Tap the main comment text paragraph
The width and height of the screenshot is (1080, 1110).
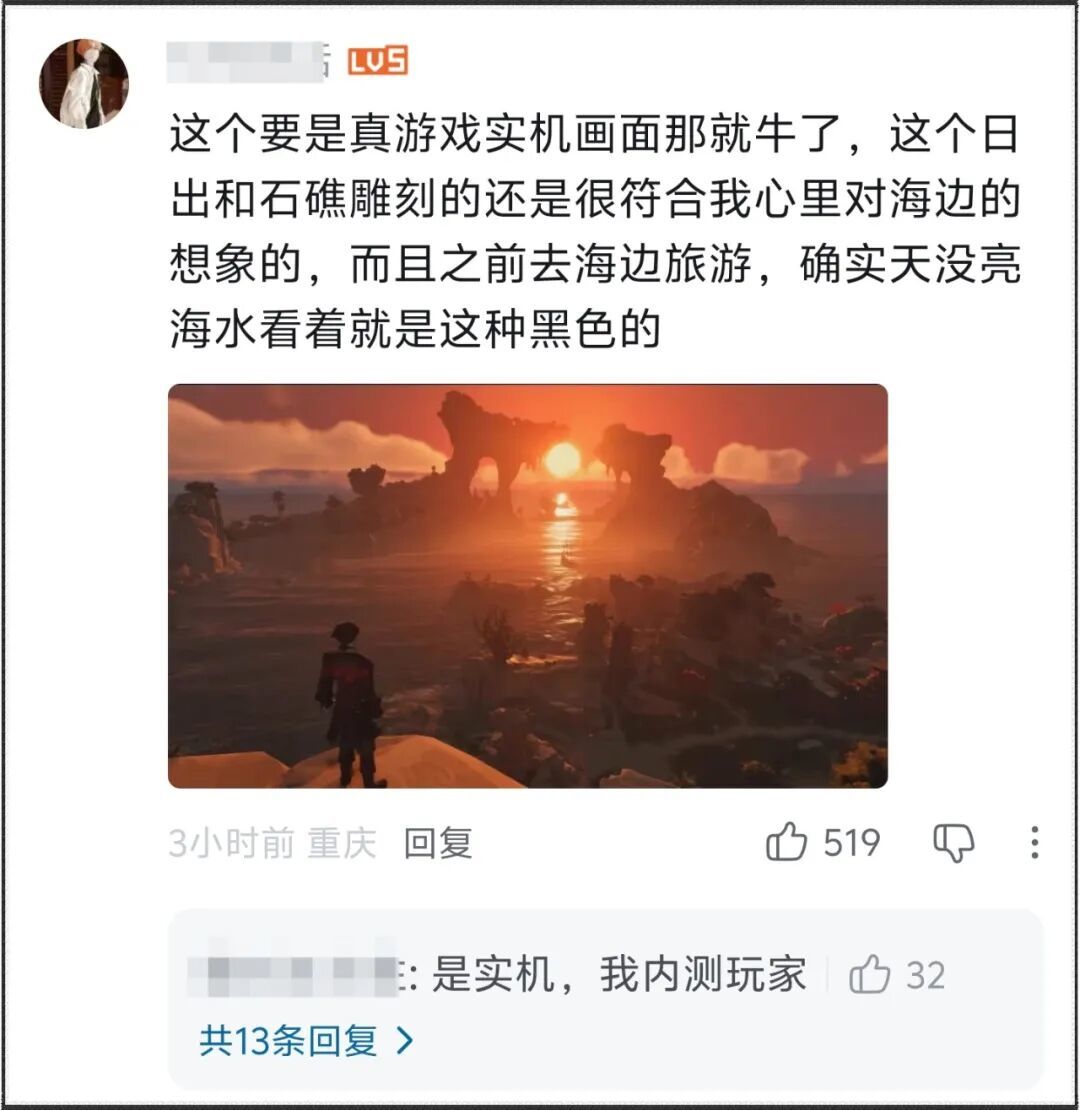pyautogui.click(x=594, y=231)
